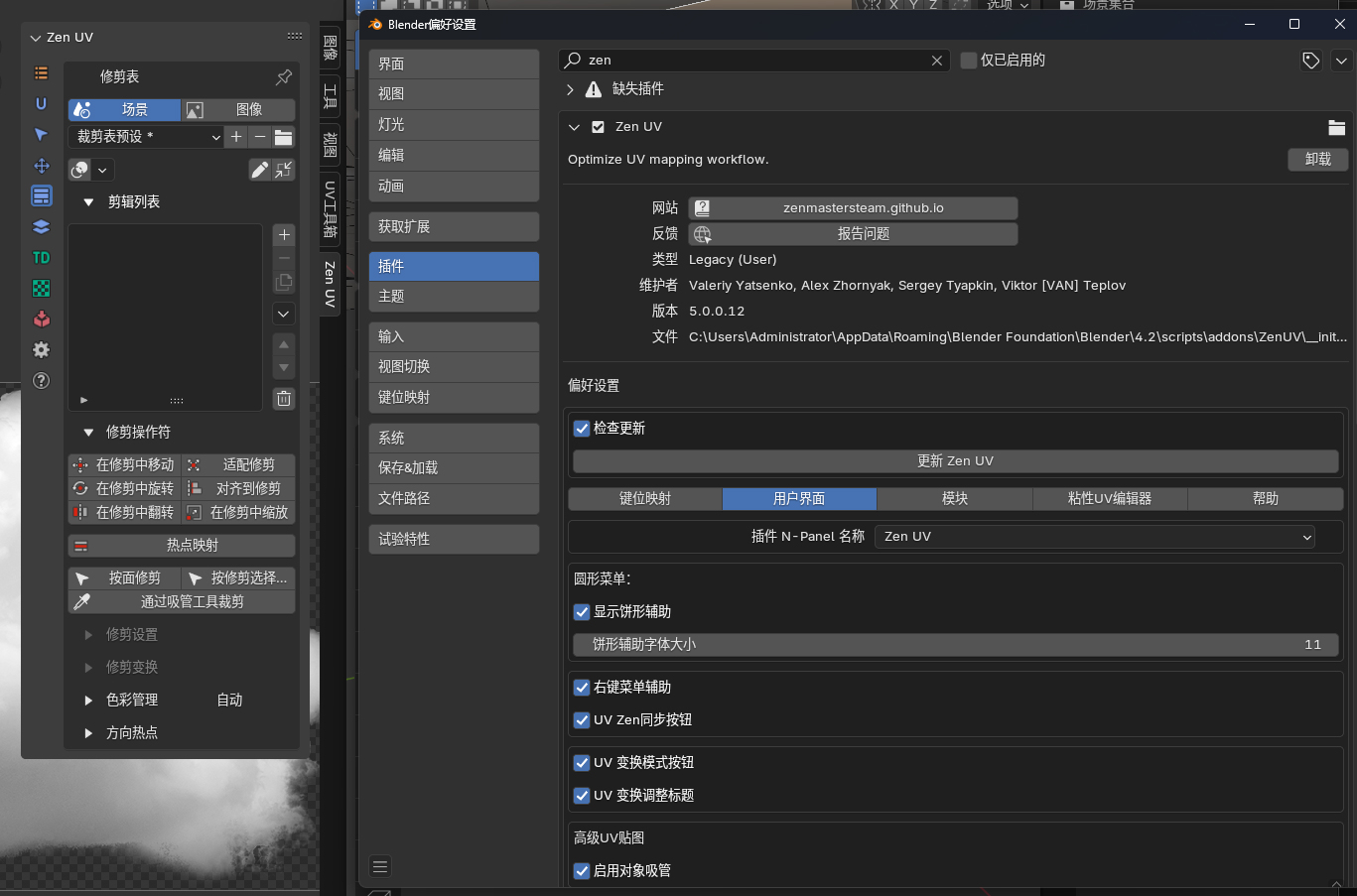Viewport: 1357px width, 896px height.
Task: Adjust the 饼形辅助字体大小 slider
Action: point(955,645)
